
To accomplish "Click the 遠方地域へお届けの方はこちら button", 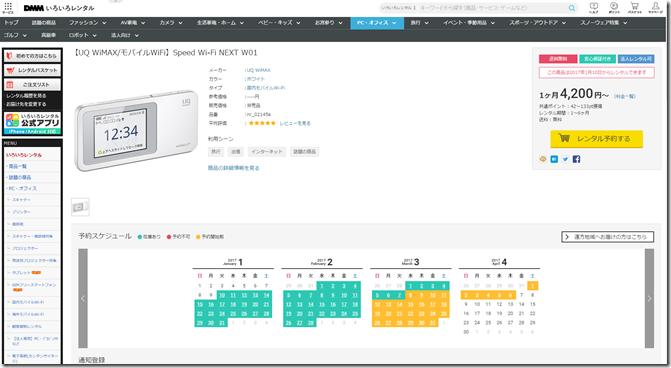I will (x=608, y=237).
